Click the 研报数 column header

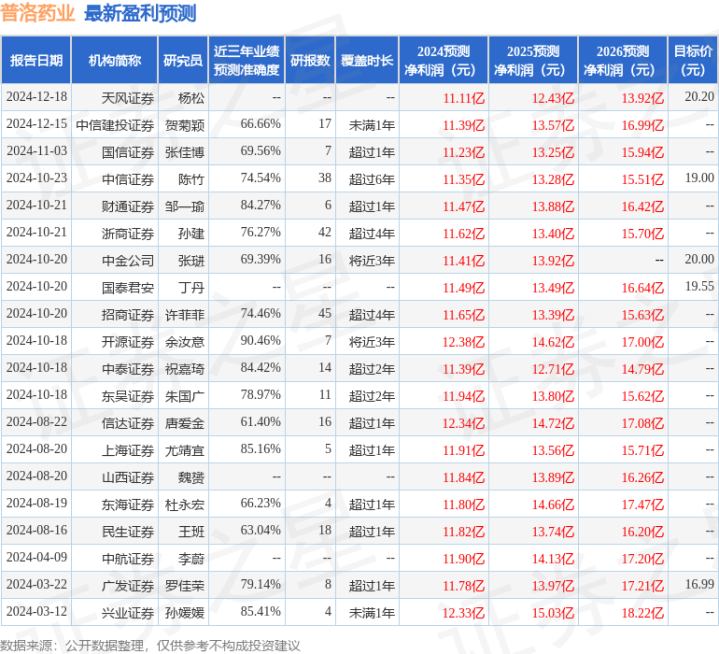[310, 61]
